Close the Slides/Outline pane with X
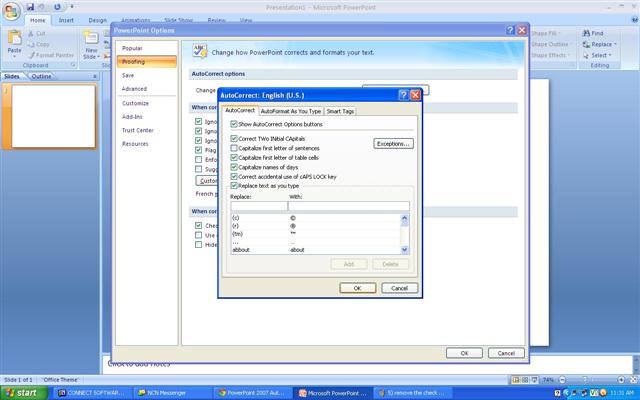The width and height of the screenshot is (640, 400). pyautogui.click(x=95, y=76)
